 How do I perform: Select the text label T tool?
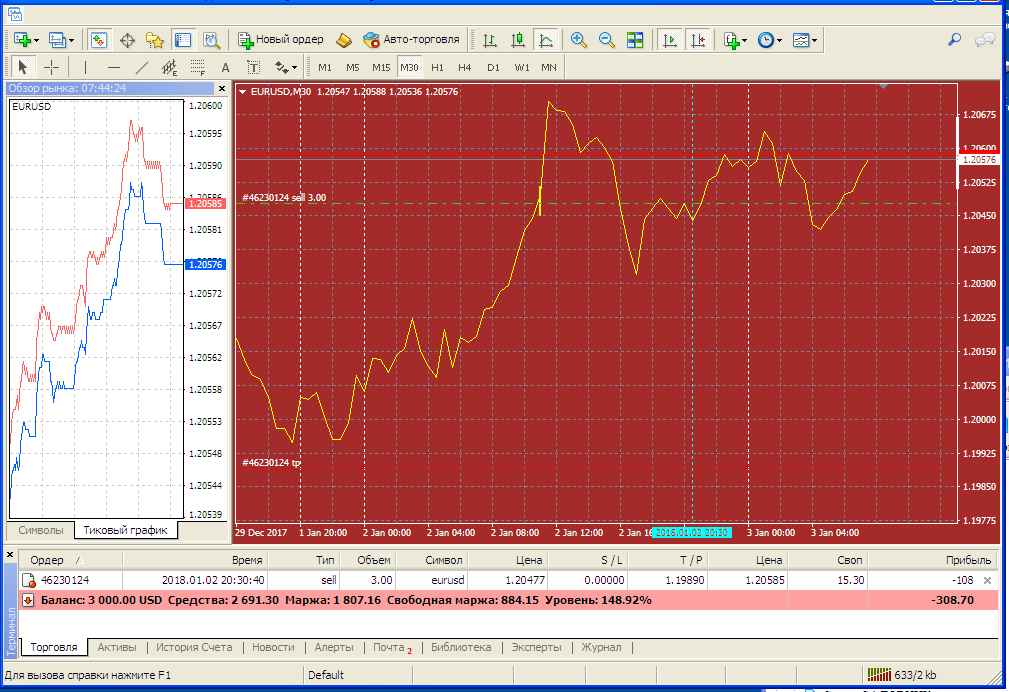click(254, 67)
